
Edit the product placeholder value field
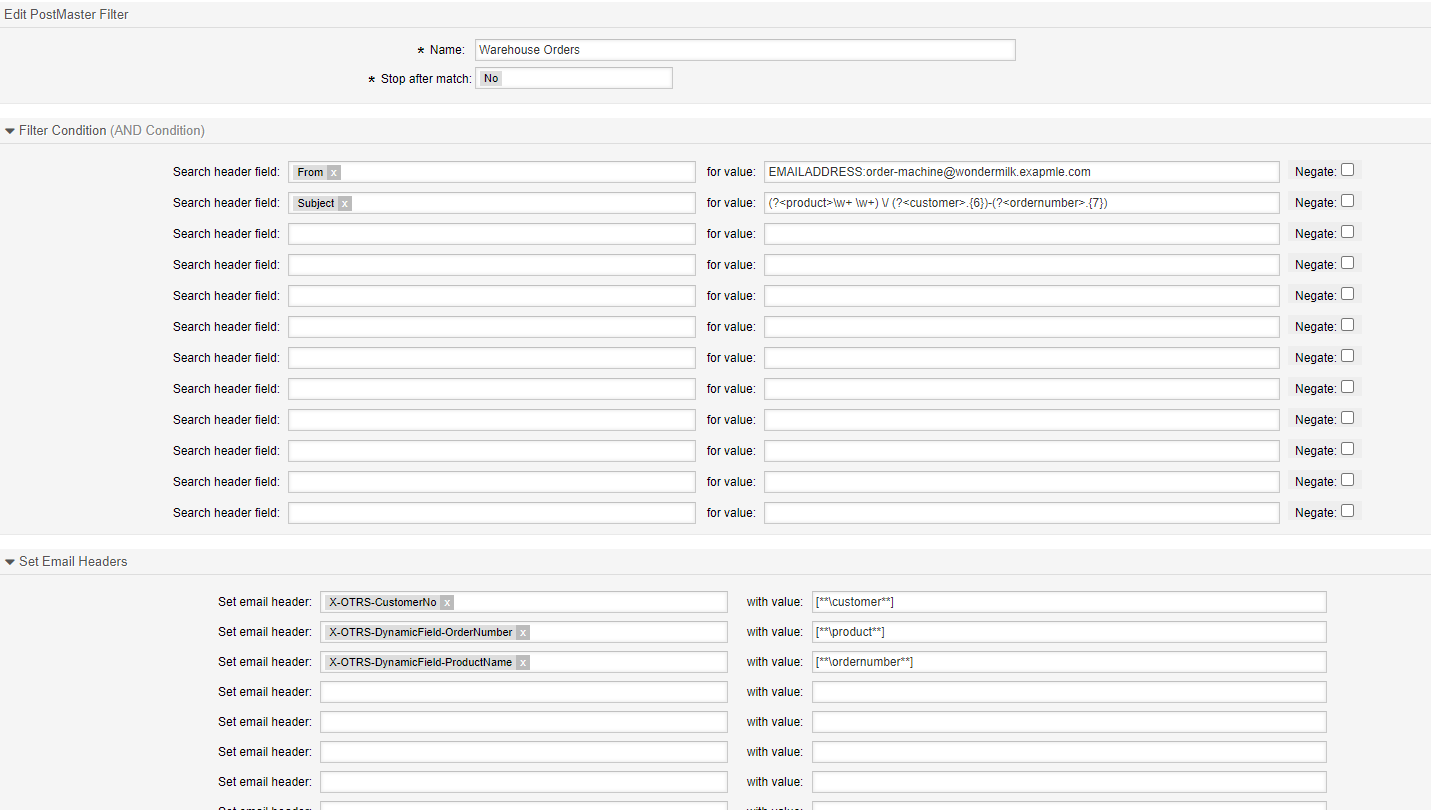coord(1068,632)
